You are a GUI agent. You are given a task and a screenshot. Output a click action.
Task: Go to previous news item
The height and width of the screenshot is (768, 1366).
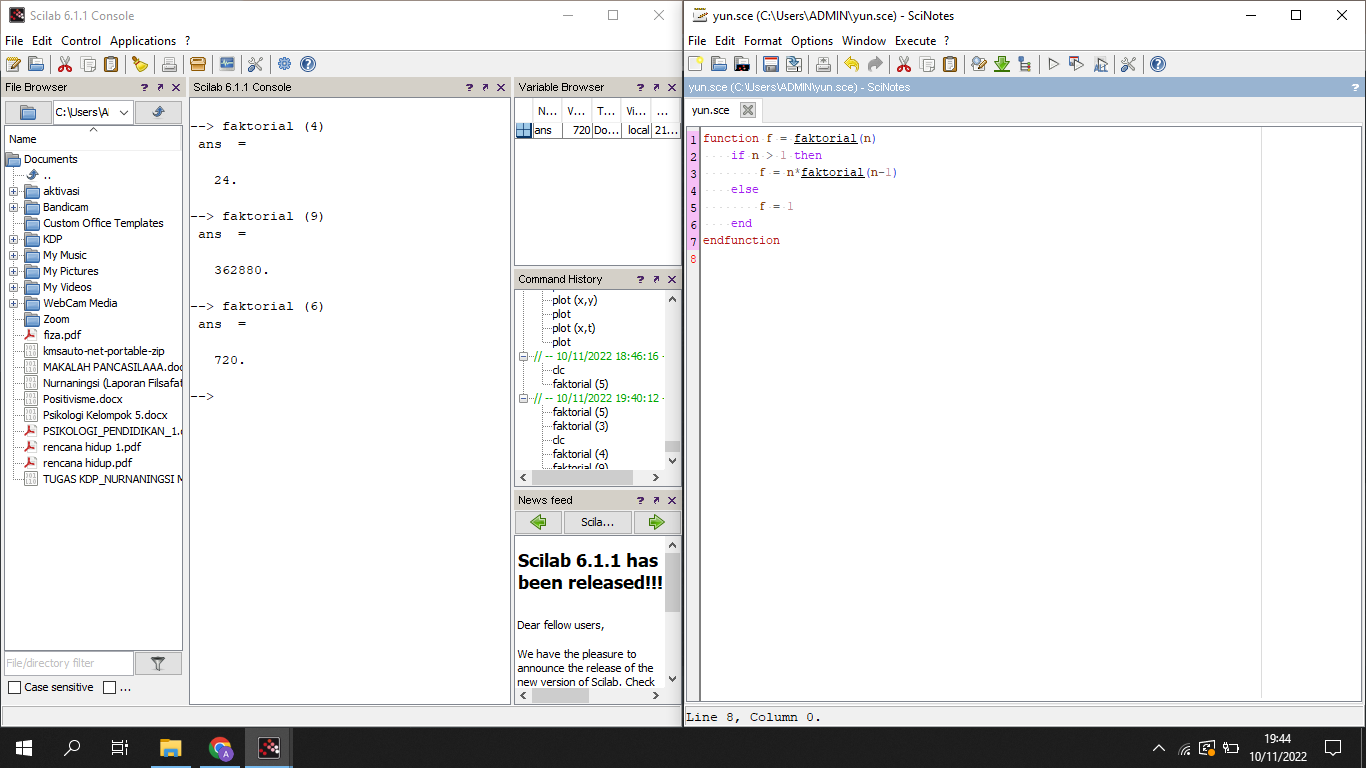tap(538, 522)
